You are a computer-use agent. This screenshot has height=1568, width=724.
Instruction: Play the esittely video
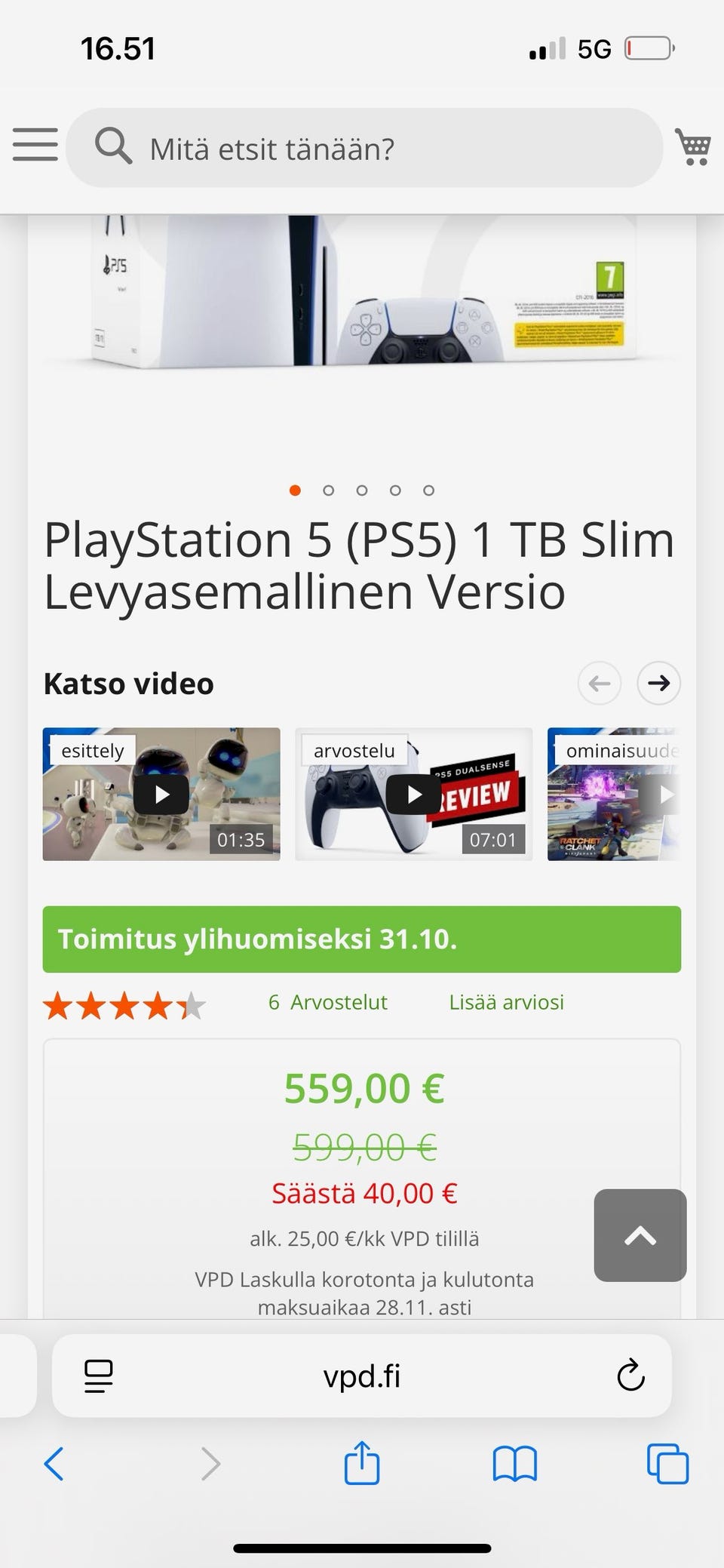coord(161,794)
